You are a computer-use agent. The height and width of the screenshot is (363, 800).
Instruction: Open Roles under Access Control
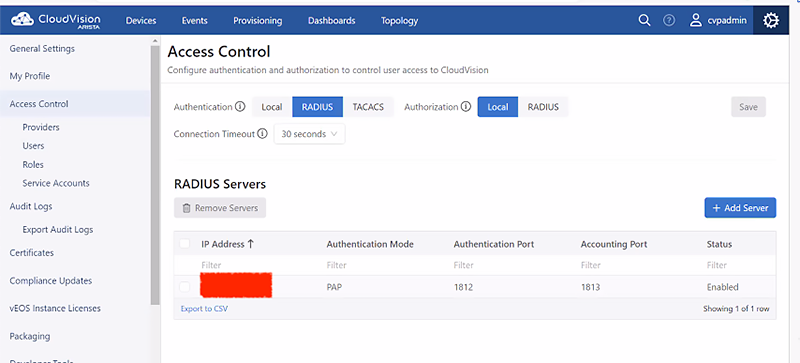pyautogui.click(x=33, y=164)
